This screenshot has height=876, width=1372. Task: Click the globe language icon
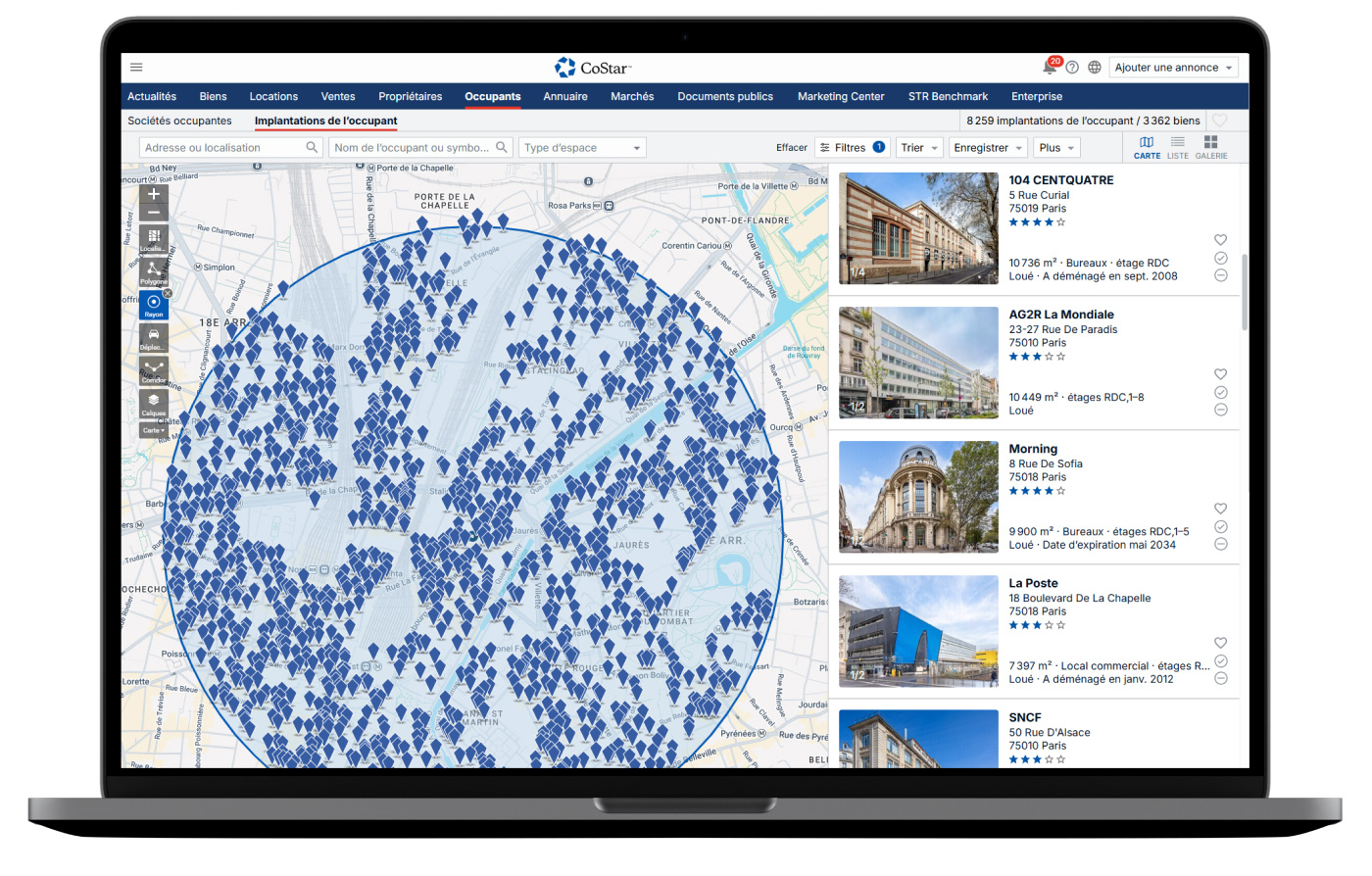click(x=1095, y=68)
